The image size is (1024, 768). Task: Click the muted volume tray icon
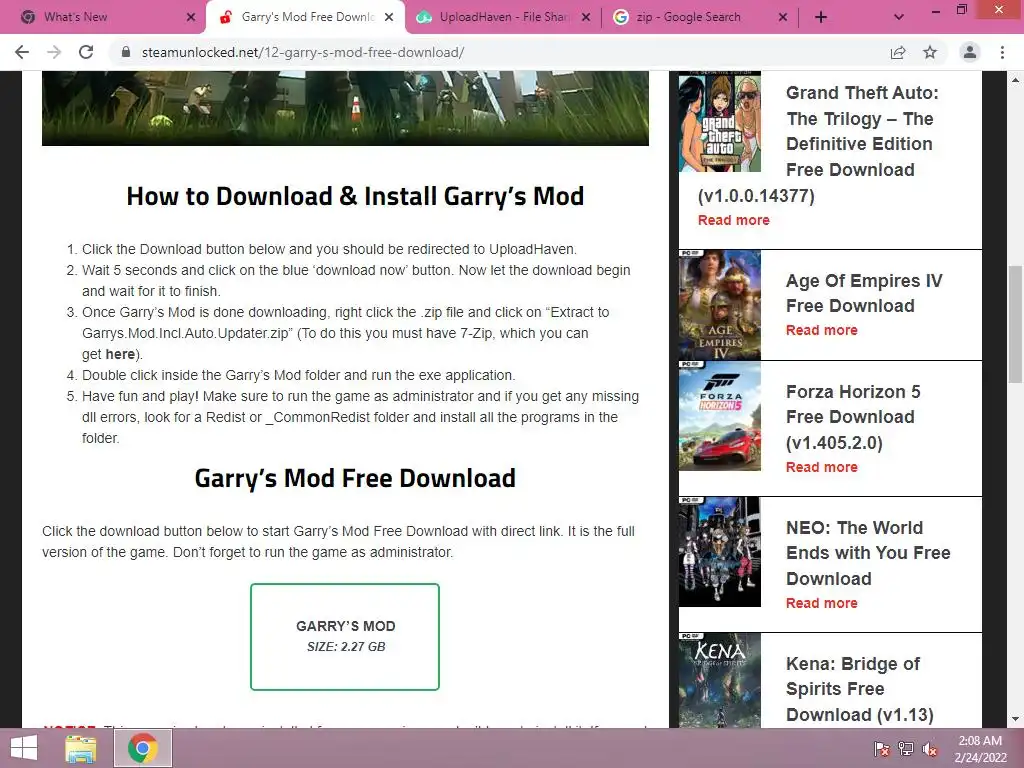coord(930,748)
